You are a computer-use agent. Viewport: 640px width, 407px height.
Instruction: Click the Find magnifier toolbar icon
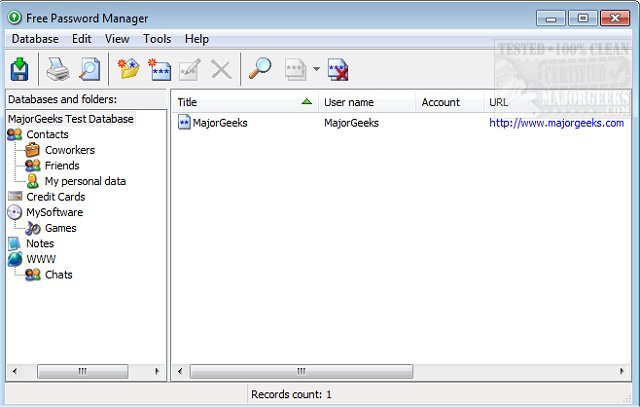click(x=260, y=68)
